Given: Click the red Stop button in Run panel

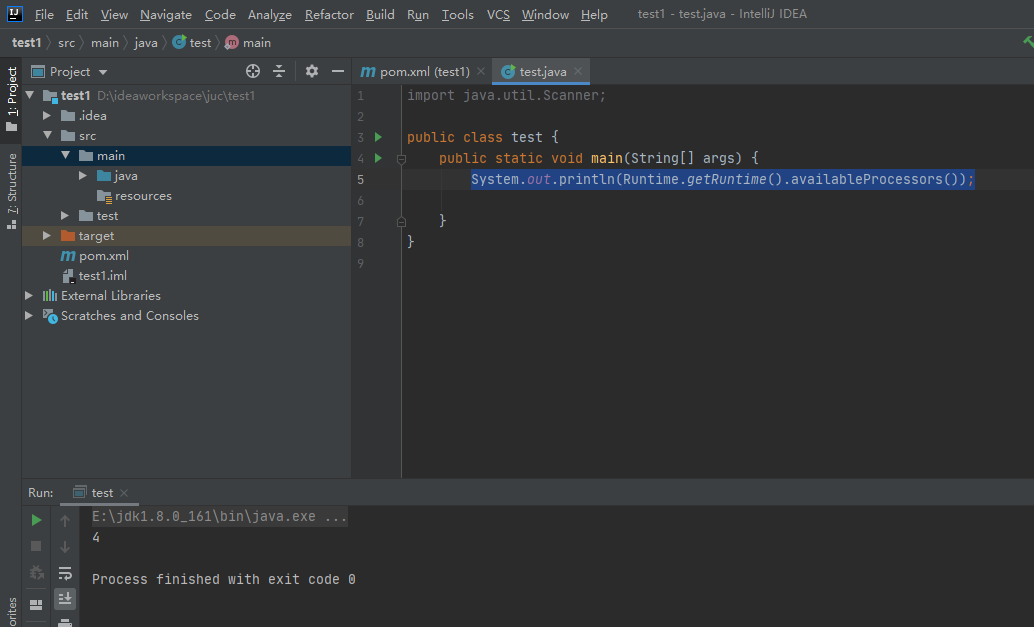Looking at the screenshot, I should click(x=36, y=544).
